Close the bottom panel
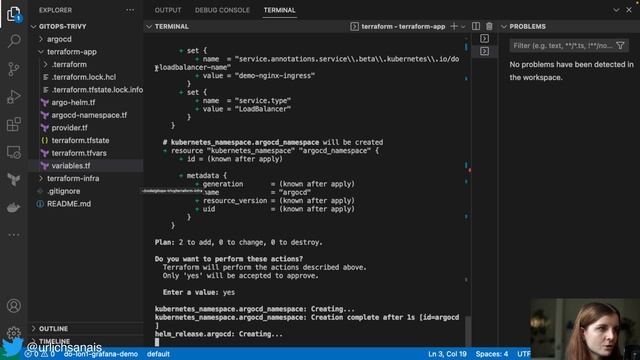Screen dimensions: 640x360 point(629,10)
